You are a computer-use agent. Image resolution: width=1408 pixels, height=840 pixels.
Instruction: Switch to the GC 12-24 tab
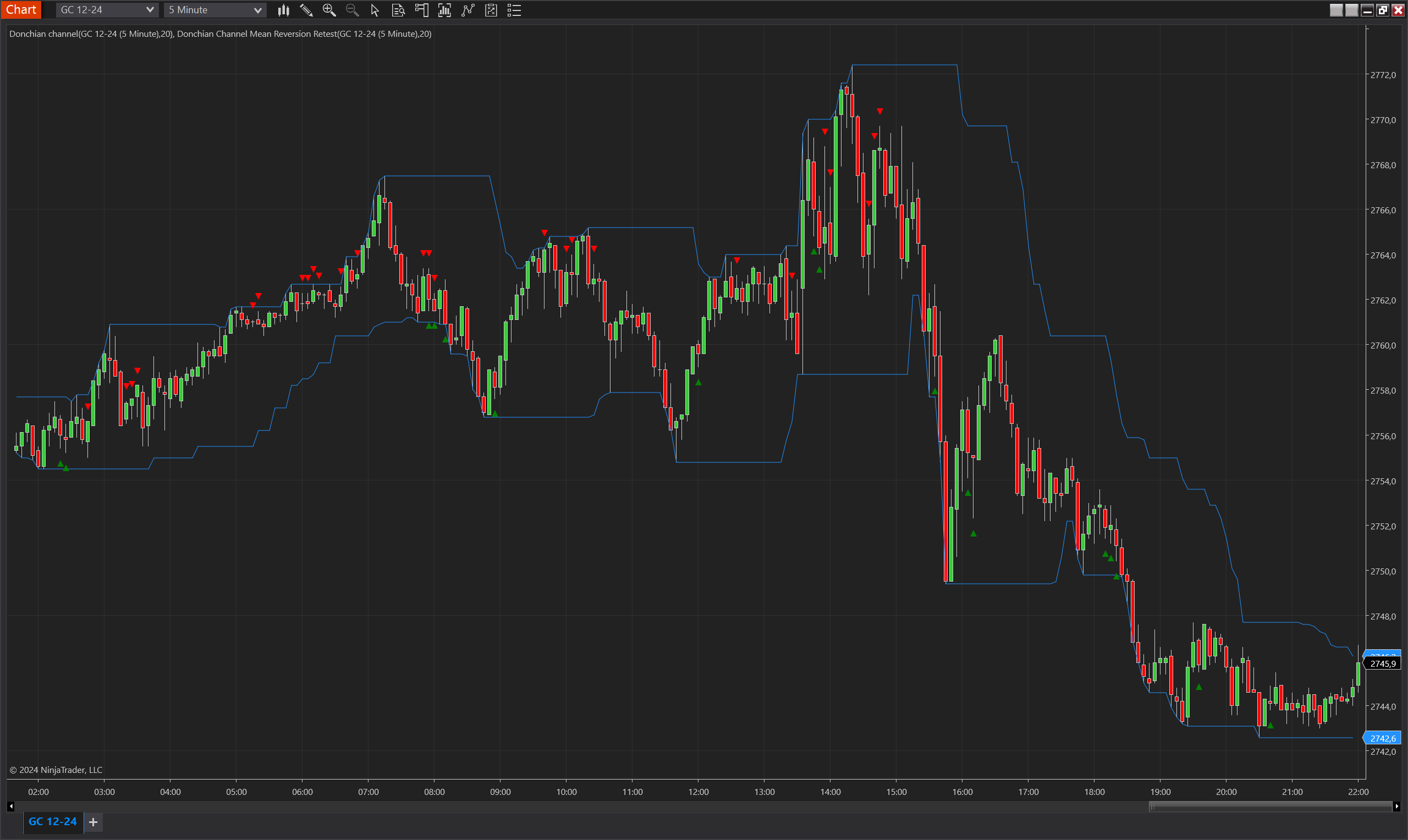pyautogui.click(x=53, y=822)
